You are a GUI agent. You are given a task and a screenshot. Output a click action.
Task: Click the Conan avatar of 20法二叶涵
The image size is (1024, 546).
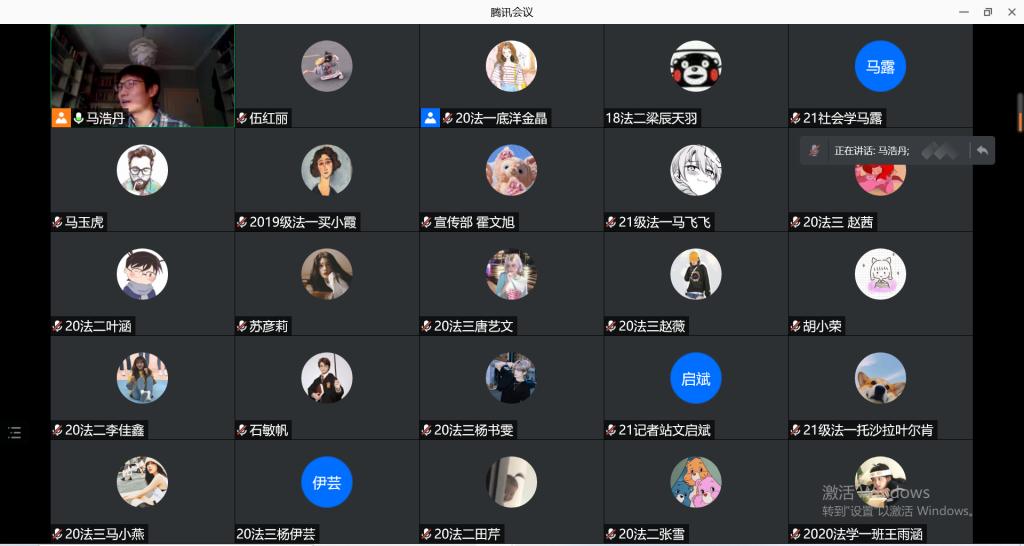pos(142,274)
